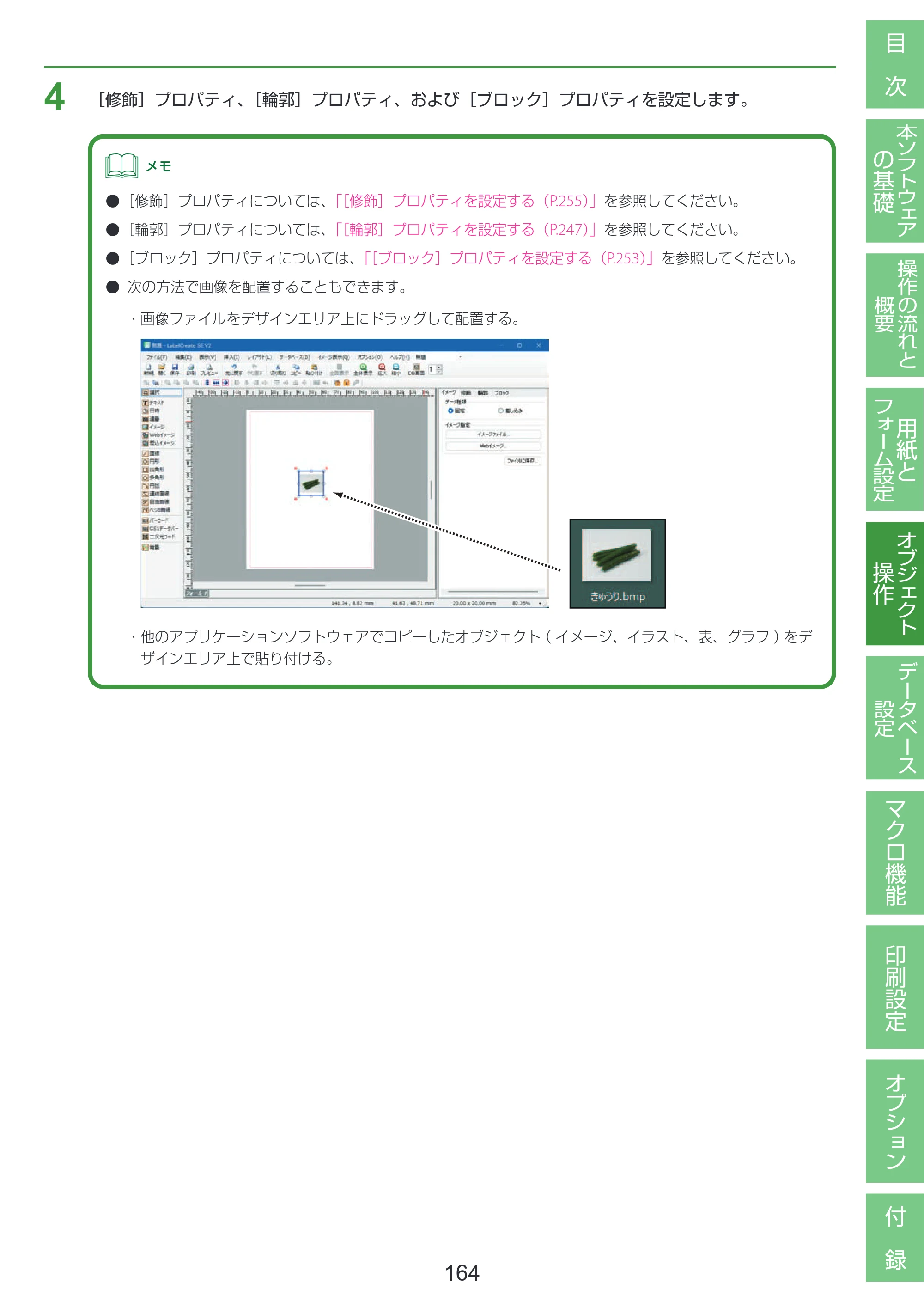Jump to データベース設定 side tab
924x1308 pixels.
coord(894,718)
